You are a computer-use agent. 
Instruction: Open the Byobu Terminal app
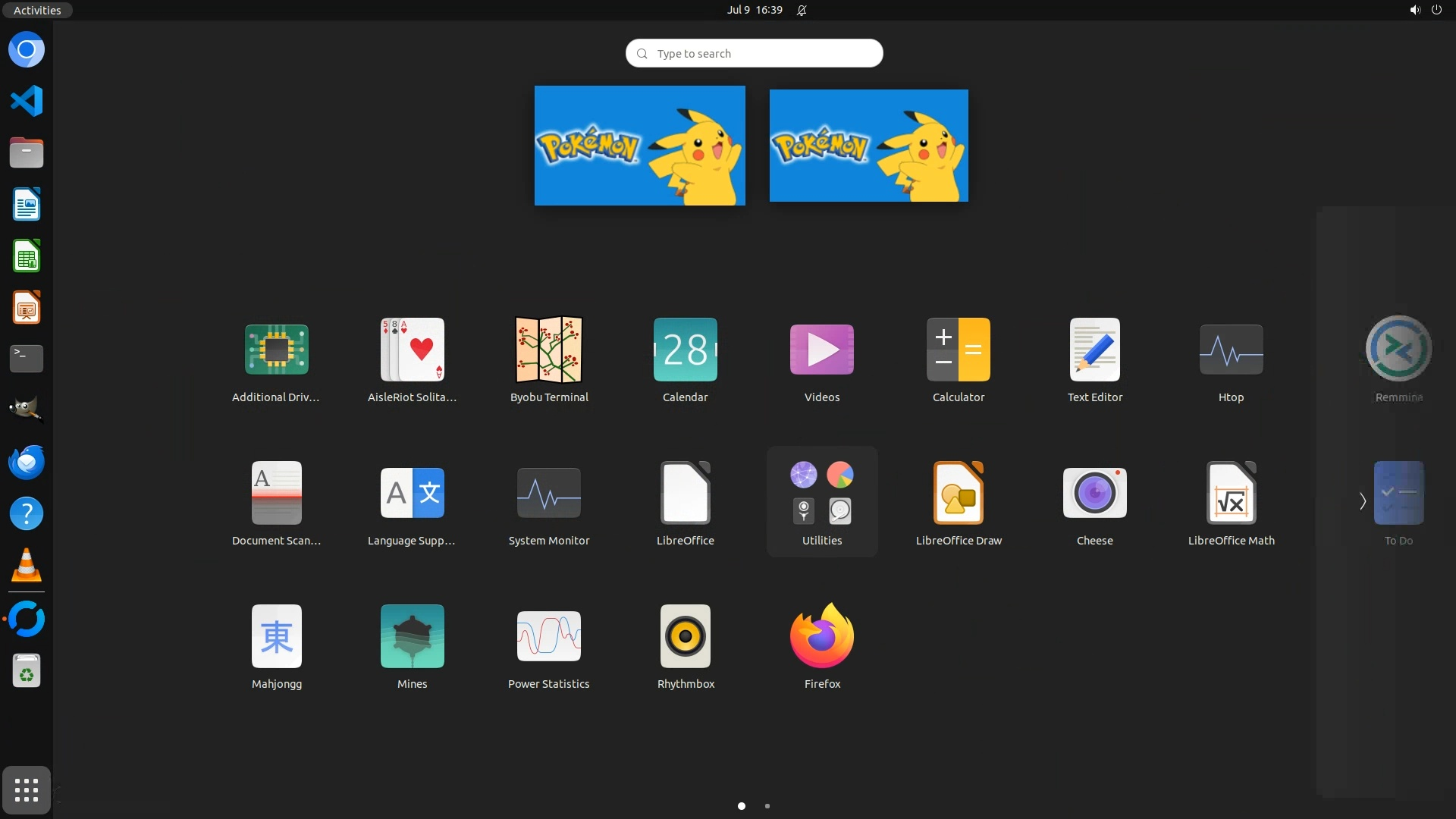[x=548, y=350]
